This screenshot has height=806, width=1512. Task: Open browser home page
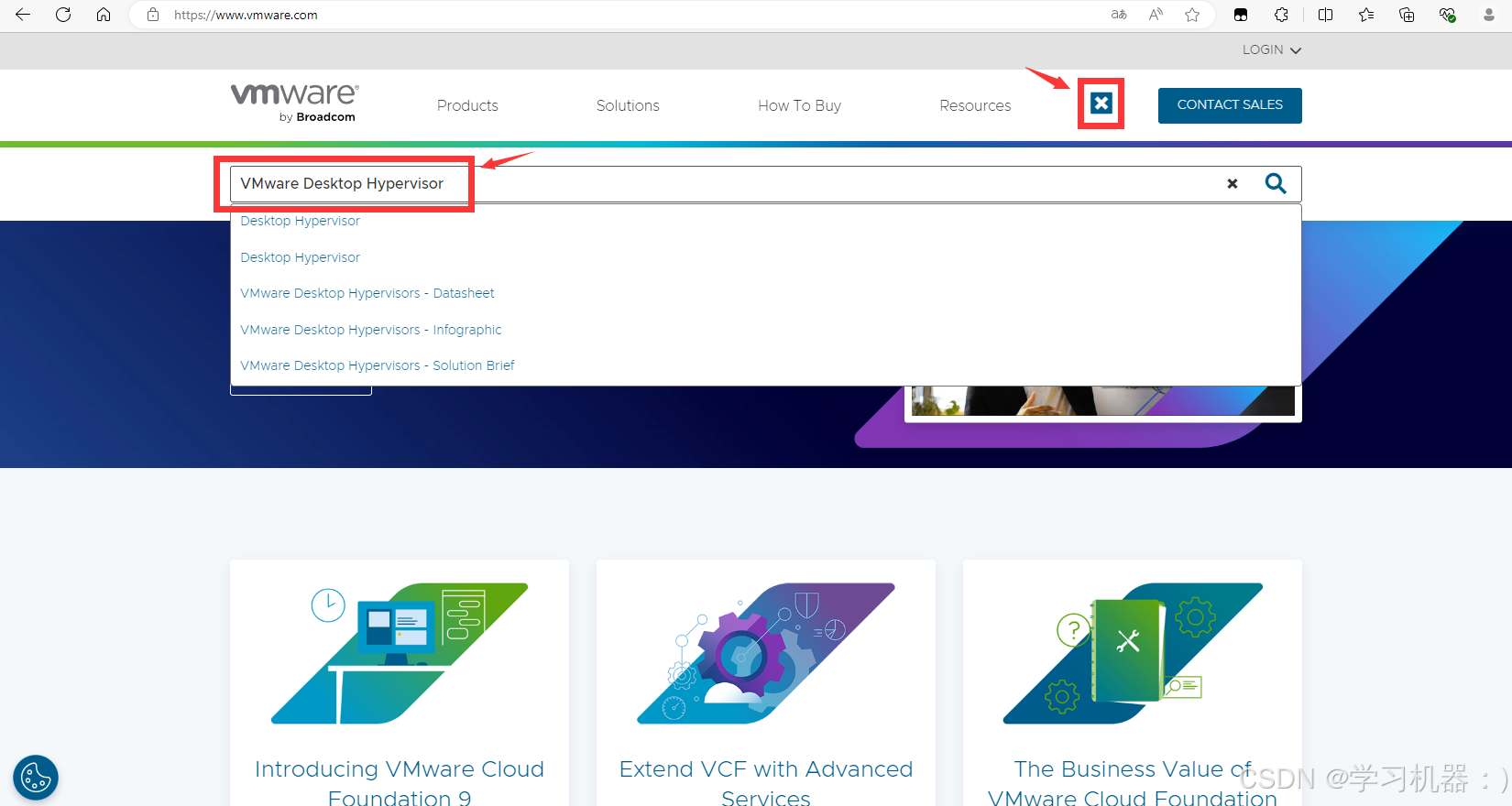(x=104, y=15)
